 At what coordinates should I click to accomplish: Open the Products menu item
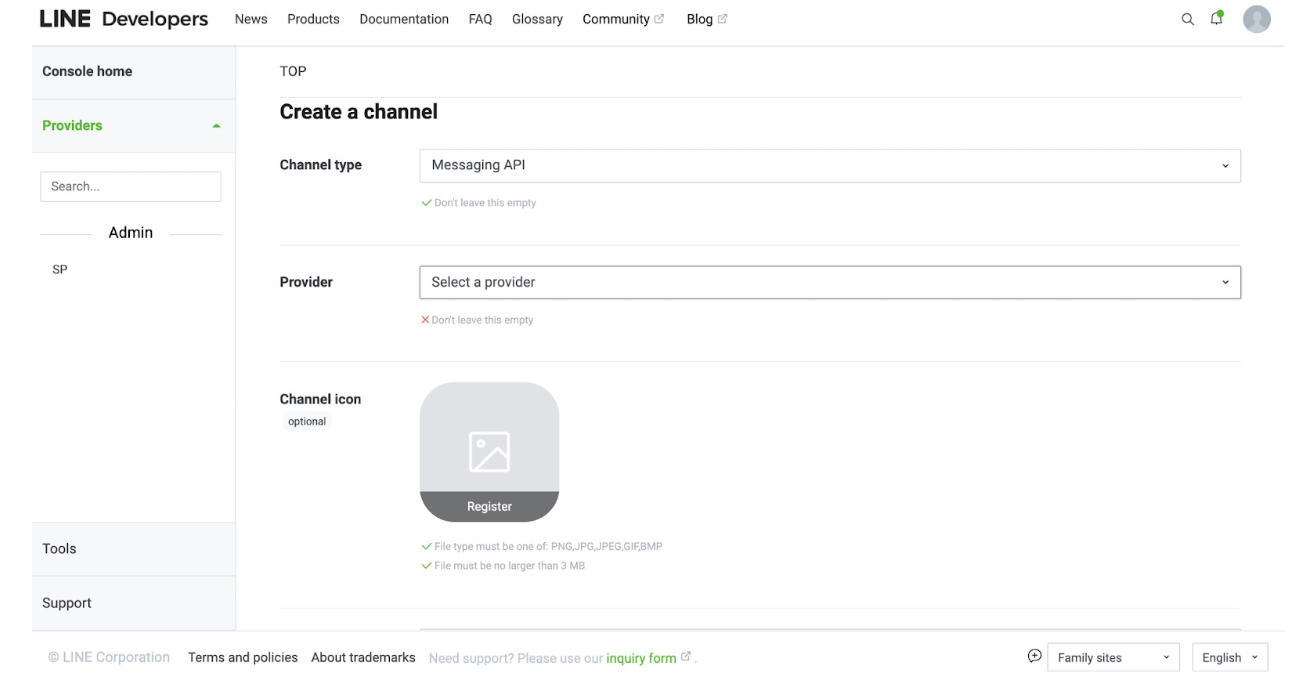click(x=313, y=19)
